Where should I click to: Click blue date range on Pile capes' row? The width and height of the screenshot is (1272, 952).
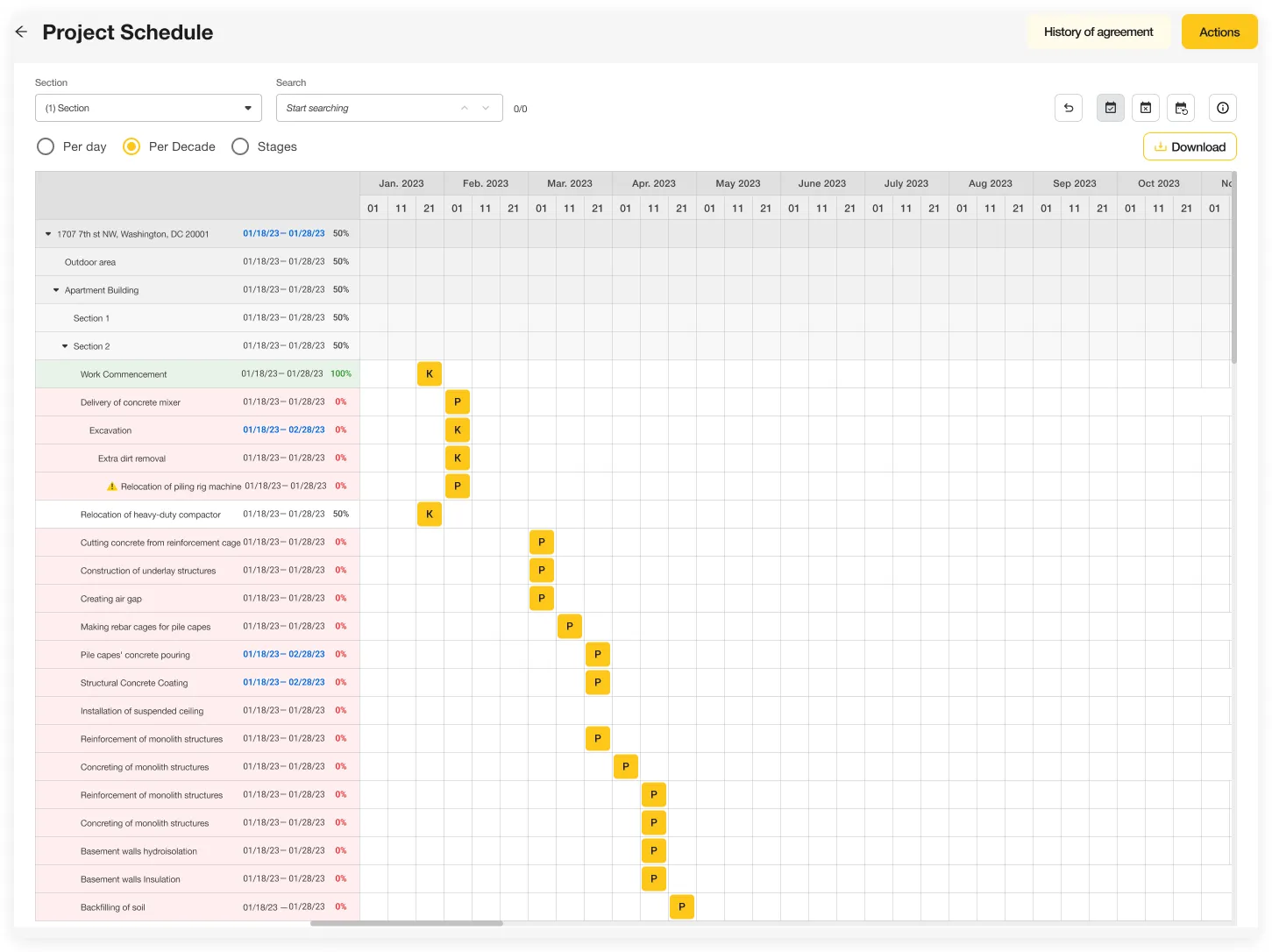(284, 654)
